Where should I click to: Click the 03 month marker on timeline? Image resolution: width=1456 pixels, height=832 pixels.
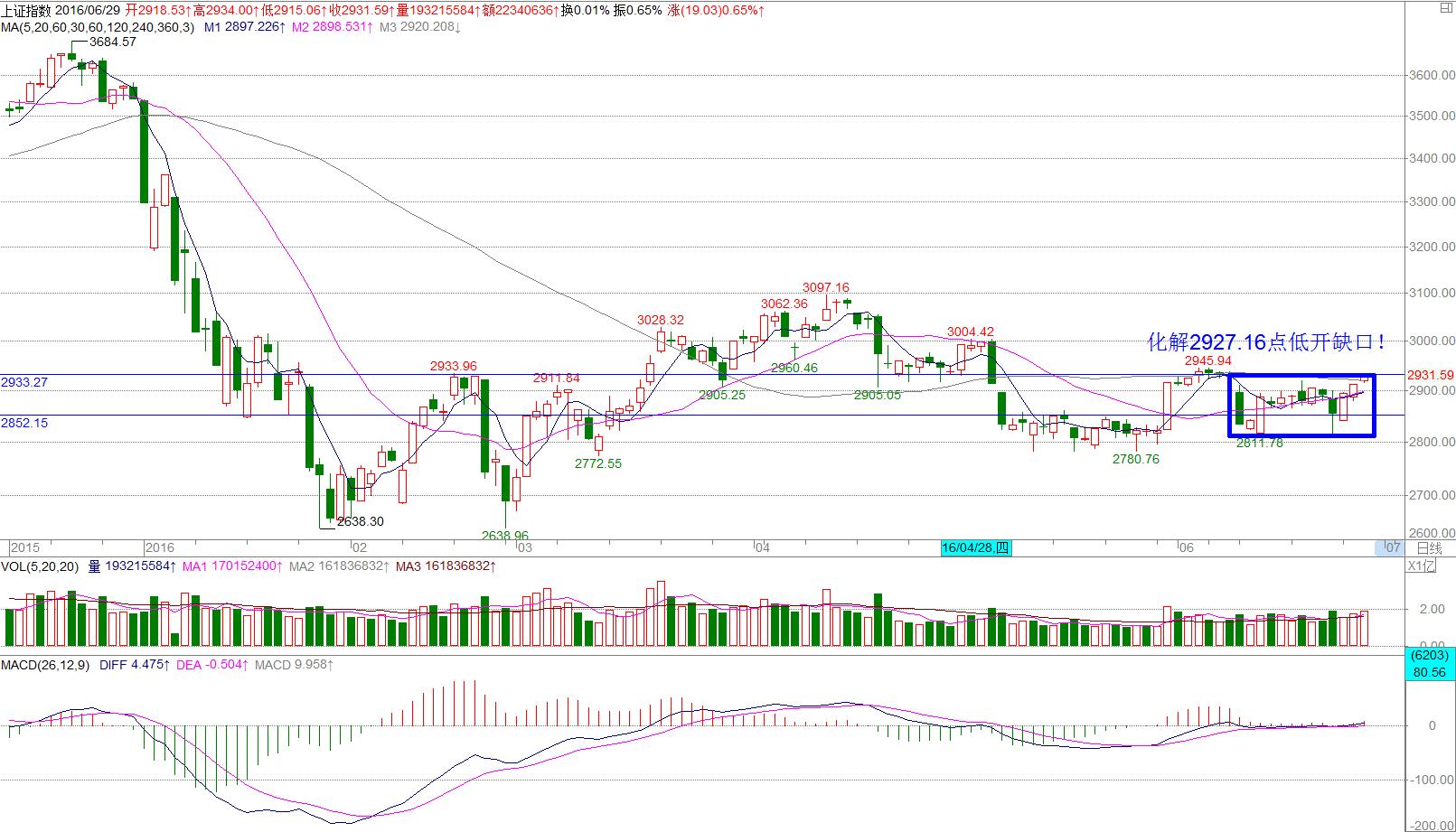pyautogui.click(x=523, y=547)
